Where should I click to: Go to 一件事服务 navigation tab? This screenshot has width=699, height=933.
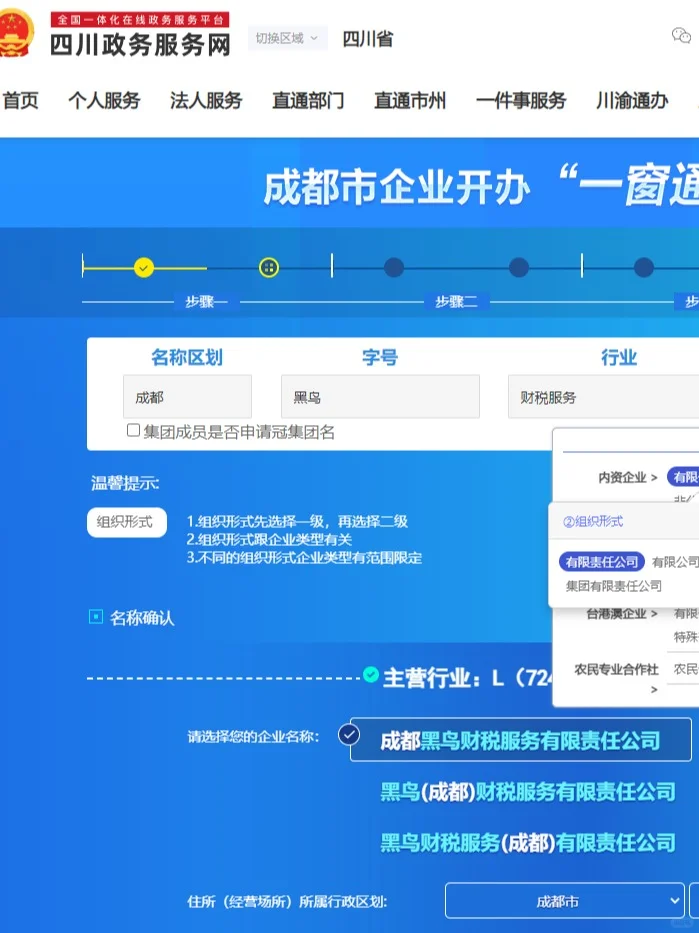[x=520, y=100]
